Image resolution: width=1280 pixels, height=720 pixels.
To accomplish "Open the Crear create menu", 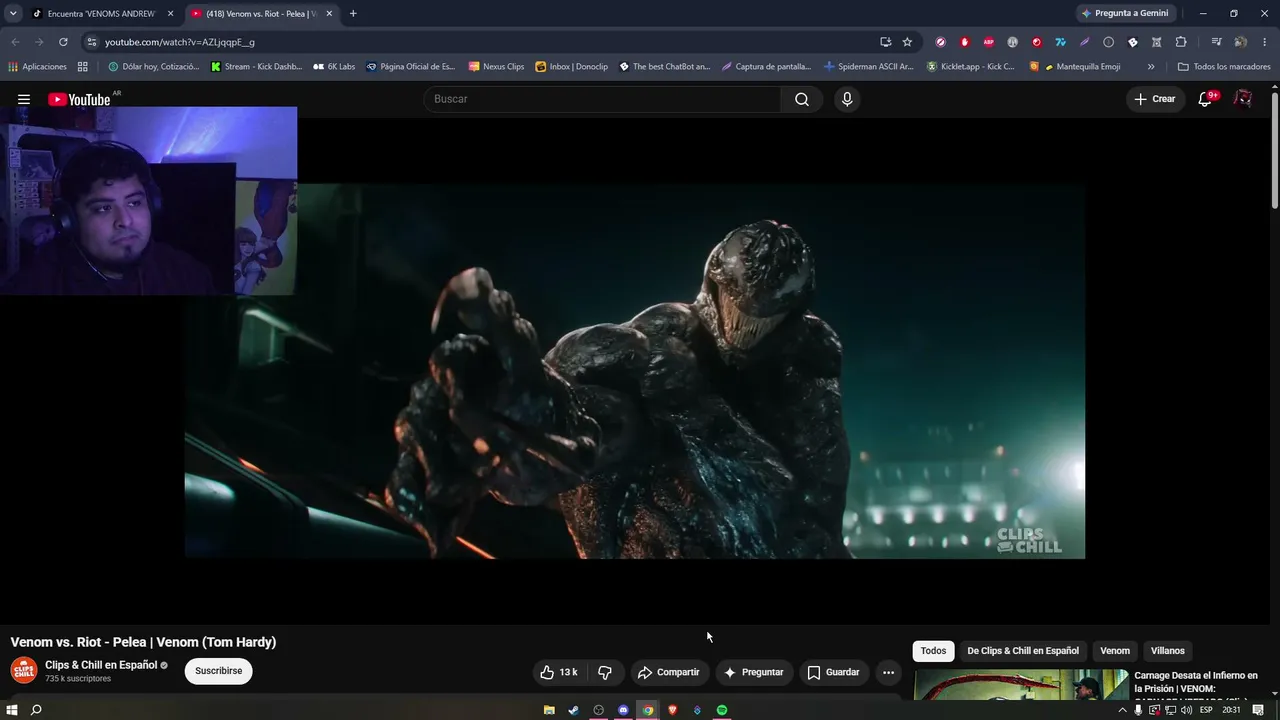I will [x=1154, y=99].
